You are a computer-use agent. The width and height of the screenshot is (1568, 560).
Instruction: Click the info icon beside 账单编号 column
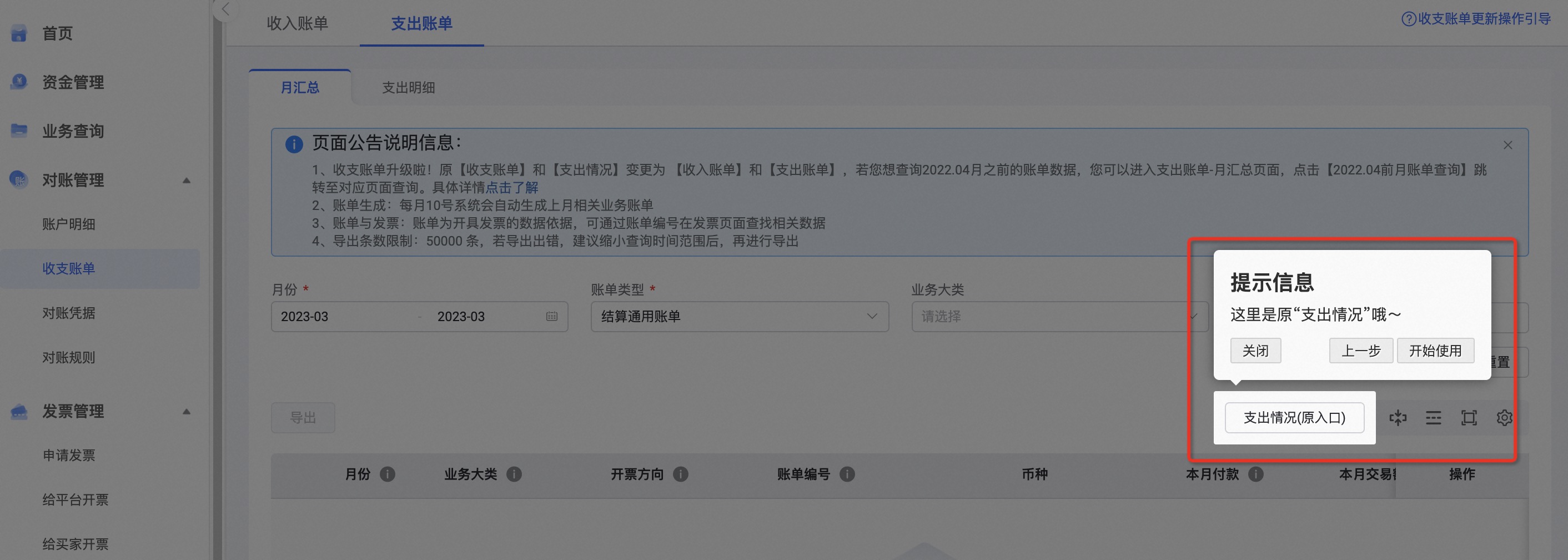(847, 474)
